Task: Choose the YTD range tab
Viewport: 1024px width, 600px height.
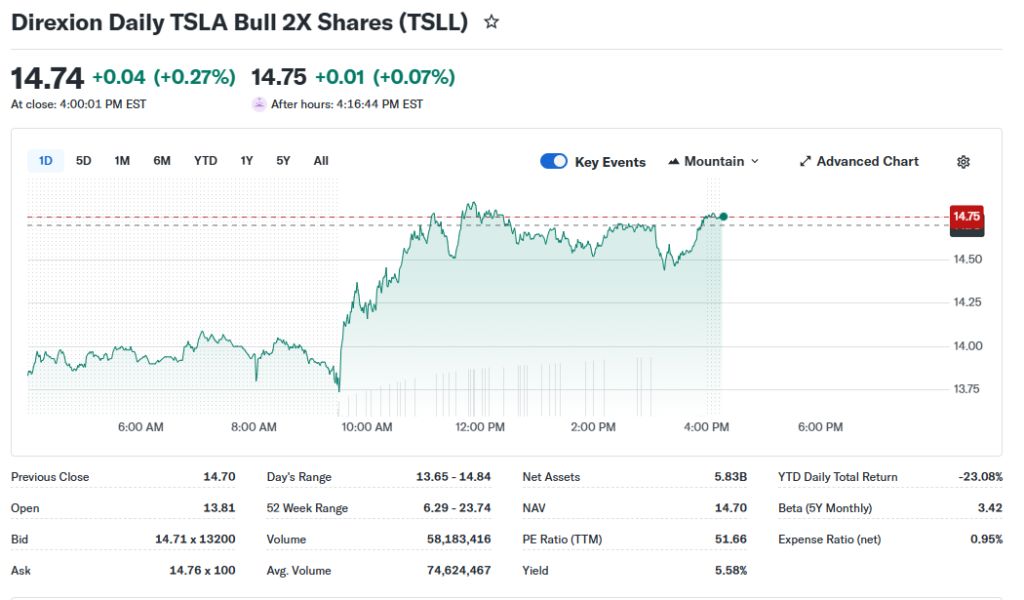Action: [x=205, y=161]
